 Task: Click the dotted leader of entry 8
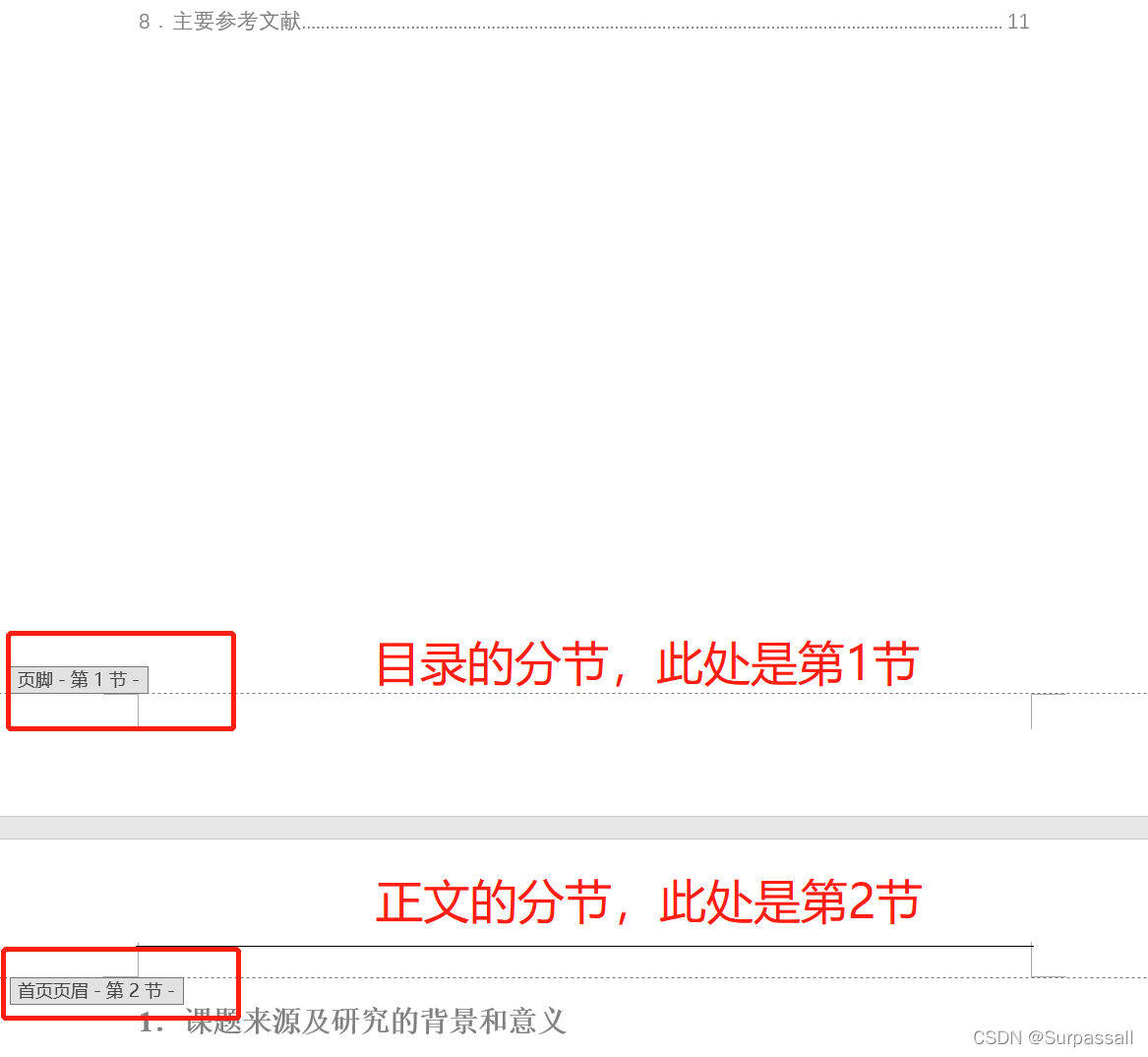[x=652, y=27]
